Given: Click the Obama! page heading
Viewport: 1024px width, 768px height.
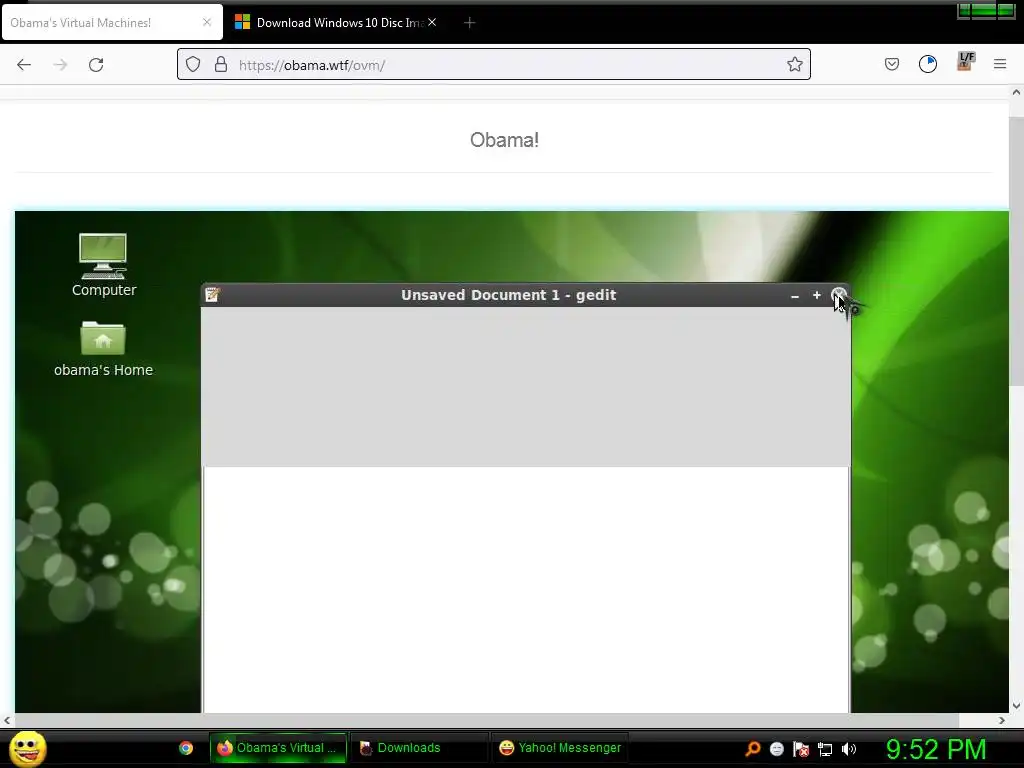Looking at the screenshot, I should (504, 140).
